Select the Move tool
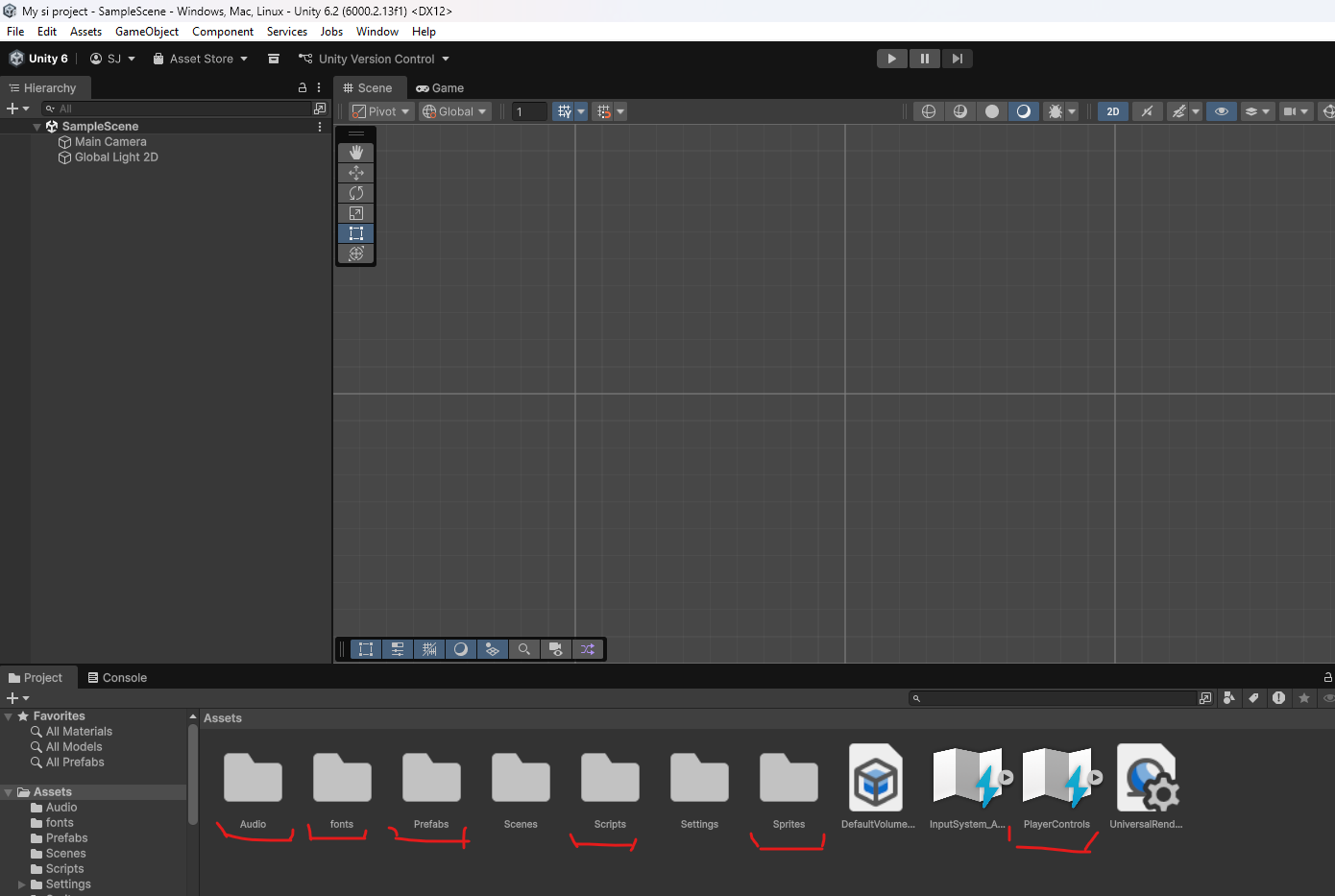The image size is (1335, 896). pyautogui.click(x=356, y=173)
